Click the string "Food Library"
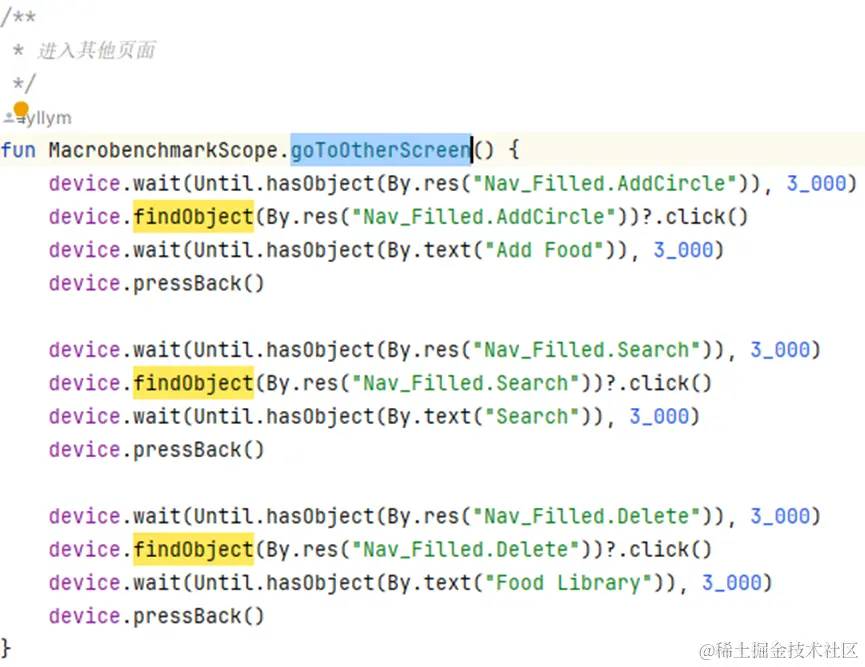This screenshot has height=667, width=865. [x=568, y=583]
